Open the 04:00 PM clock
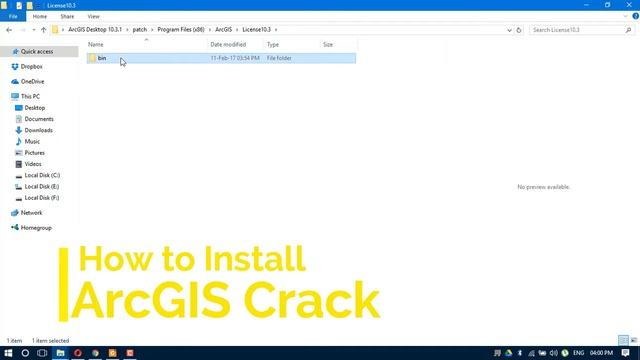 coord(601,353)
